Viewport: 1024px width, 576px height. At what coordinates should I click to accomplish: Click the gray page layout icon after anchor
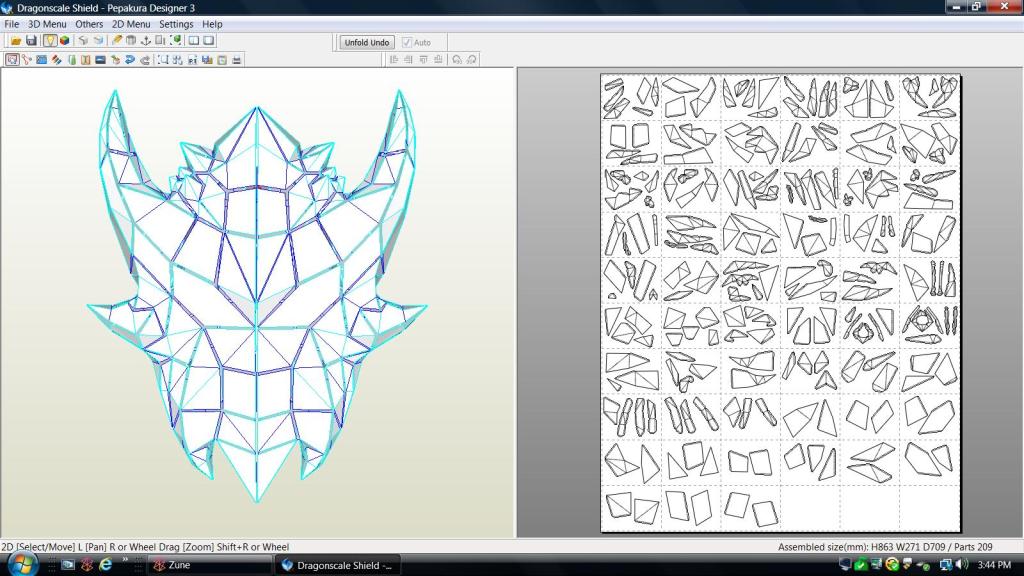click(x=160, y=40)
